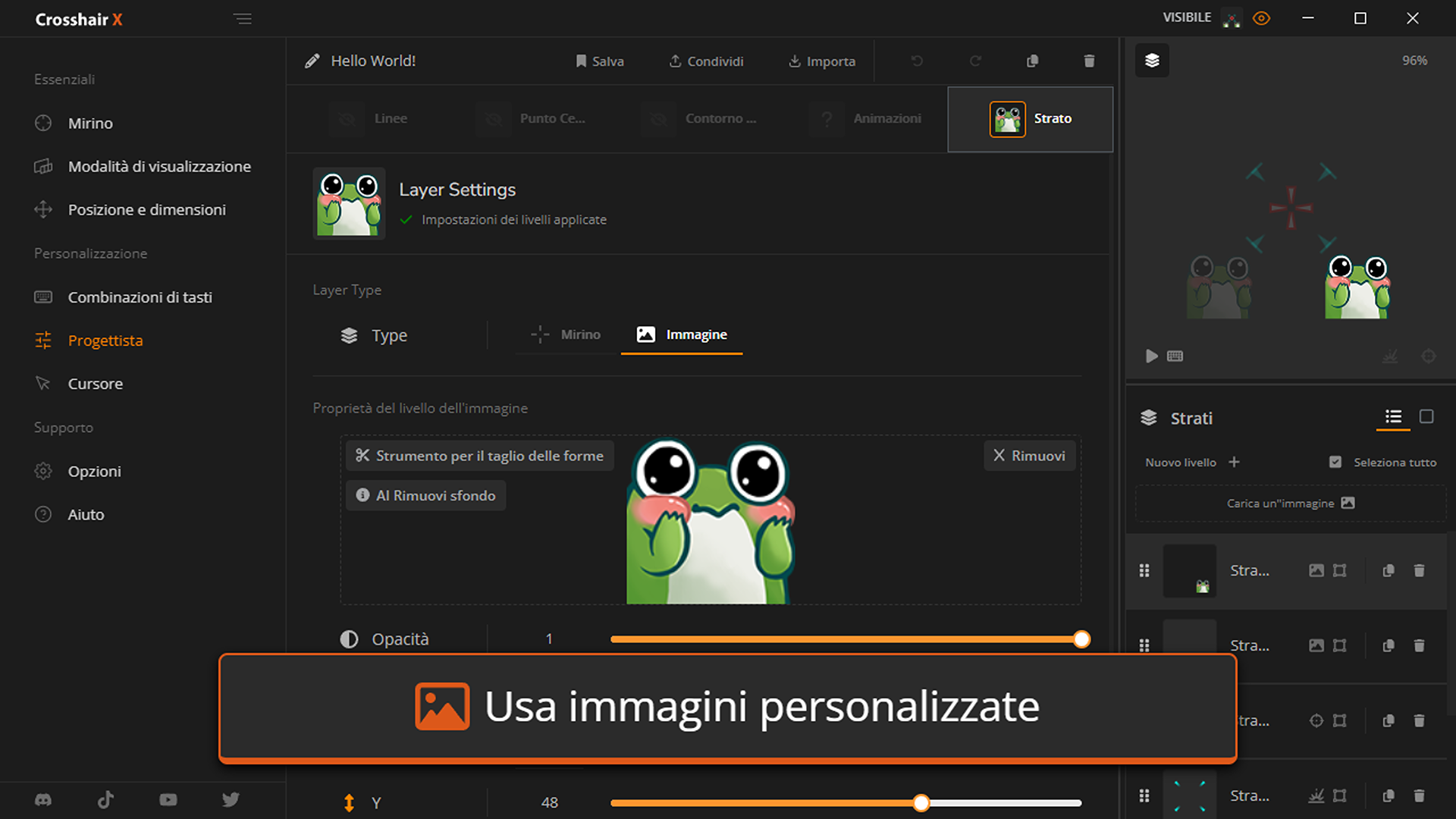Remove the image with Rimuovi

pos(1029,456)
